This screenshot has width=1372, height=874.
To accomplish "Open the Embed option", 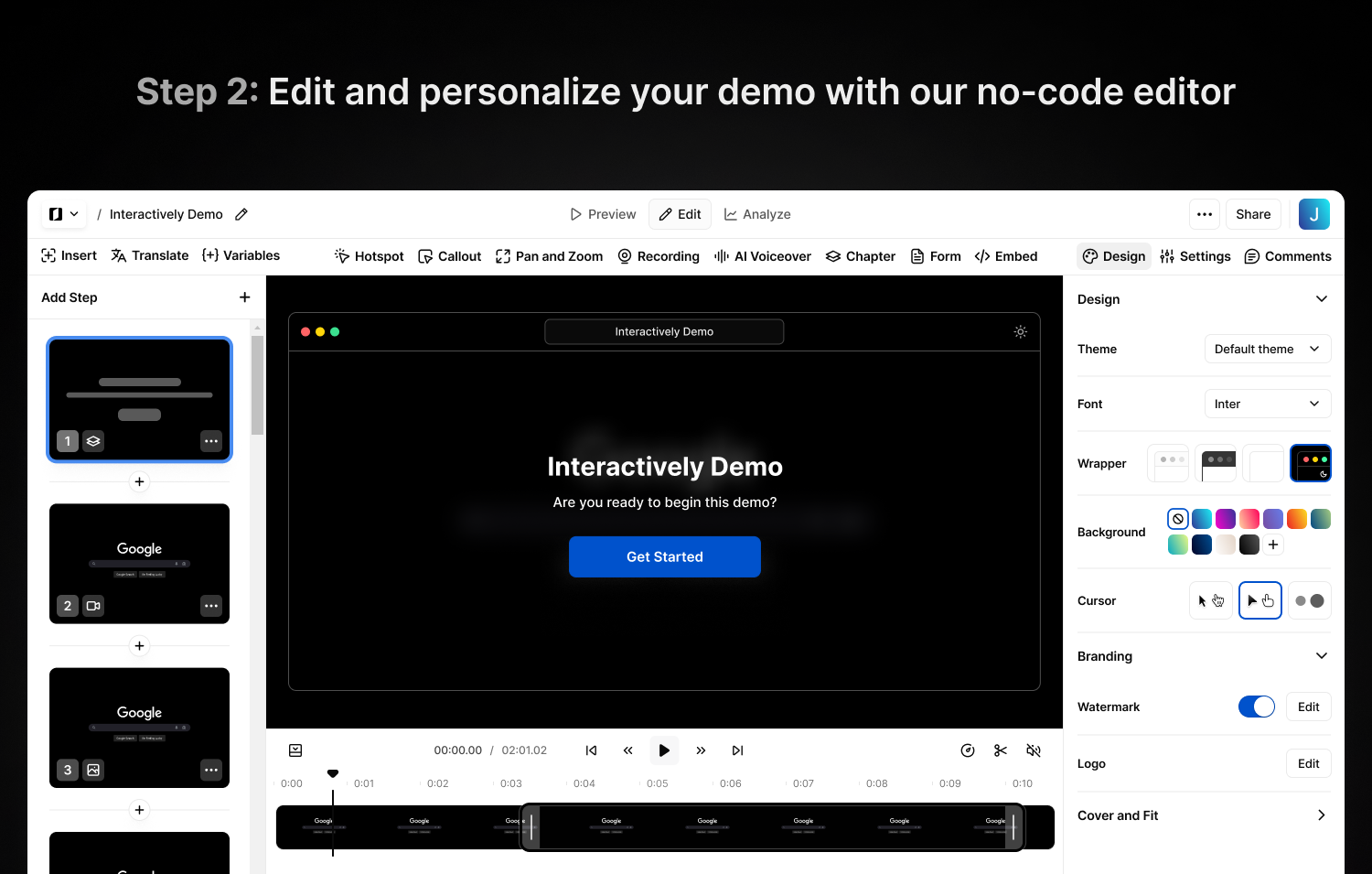I will coord(1006,256).
